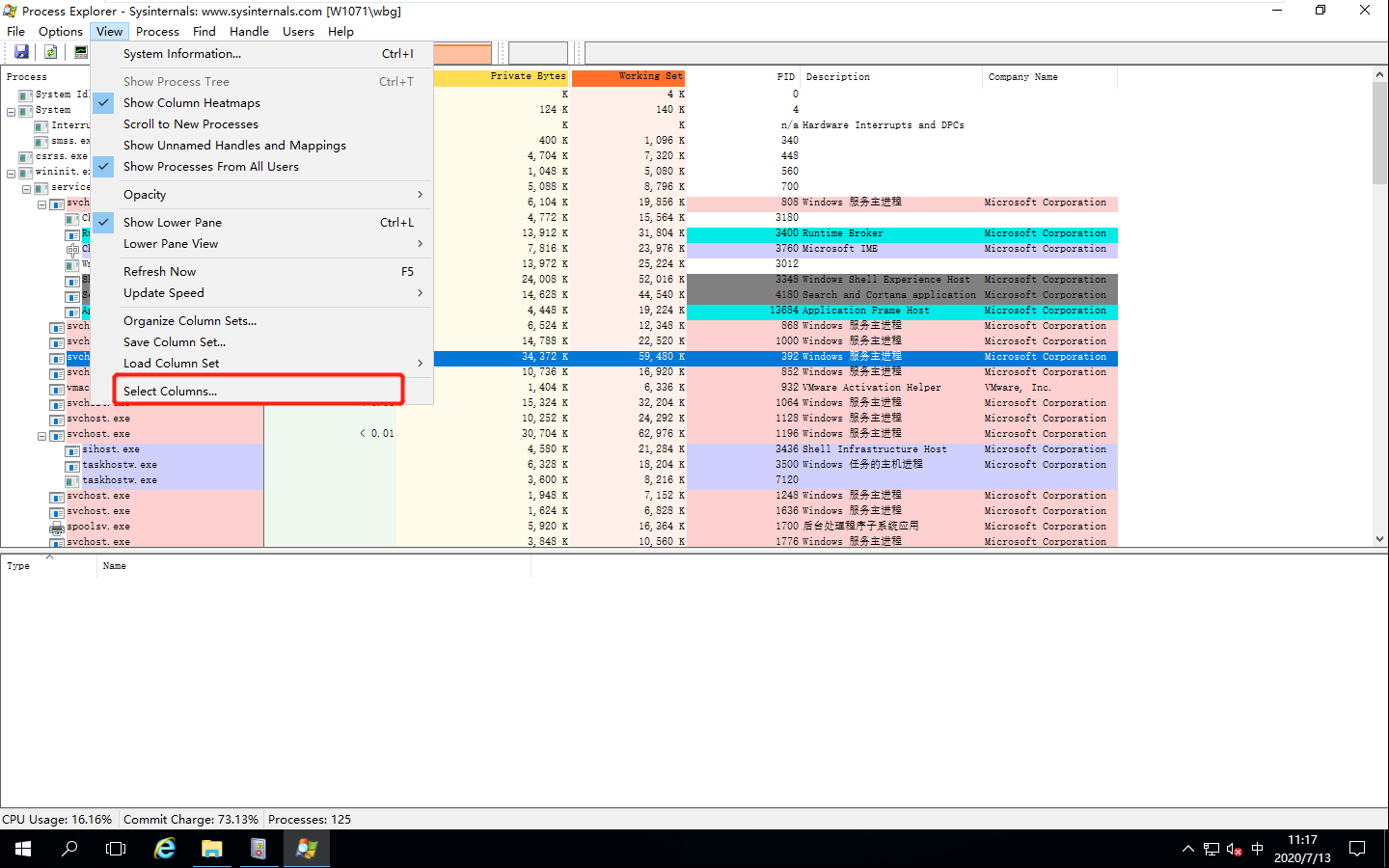The image size is (1389, 868).
Task: Expand the Lower Pane View submenu
Action: click(261, 244)
